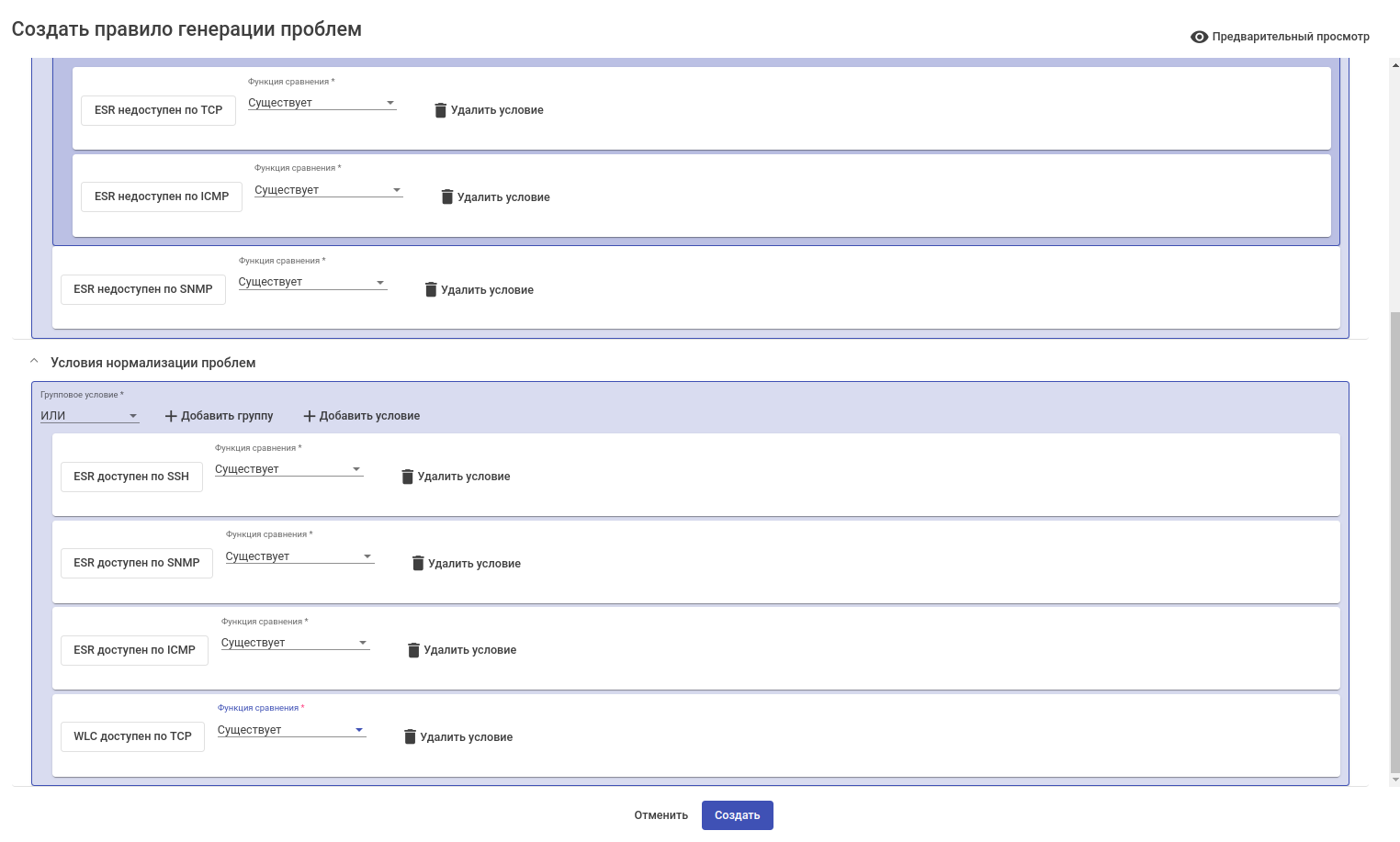1400x842 pixels.
Task: Open the ИЛИ group condition dropdown
Action: click(89, 416)
